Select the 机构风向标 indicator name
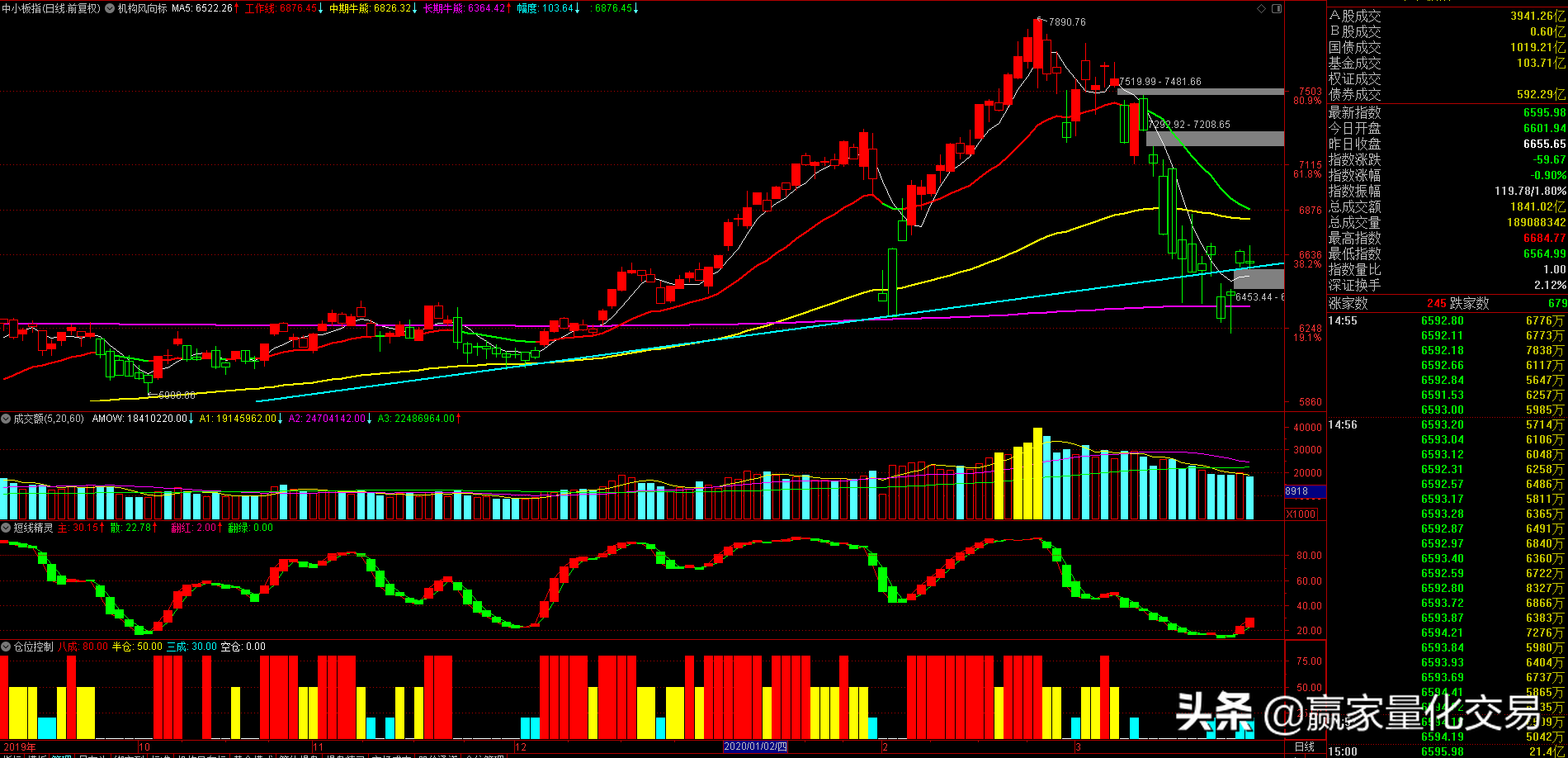Image resolution: width=1568 pixels, height=758 pixels. click(142, 8)
